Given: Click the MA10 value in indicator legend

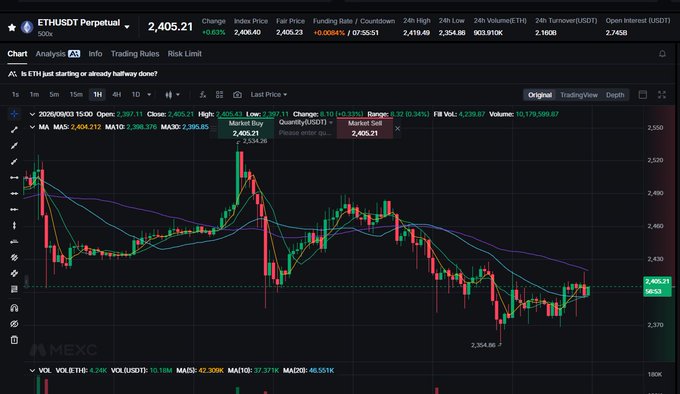Looking at the screenshot, I should tap(141, 127).
